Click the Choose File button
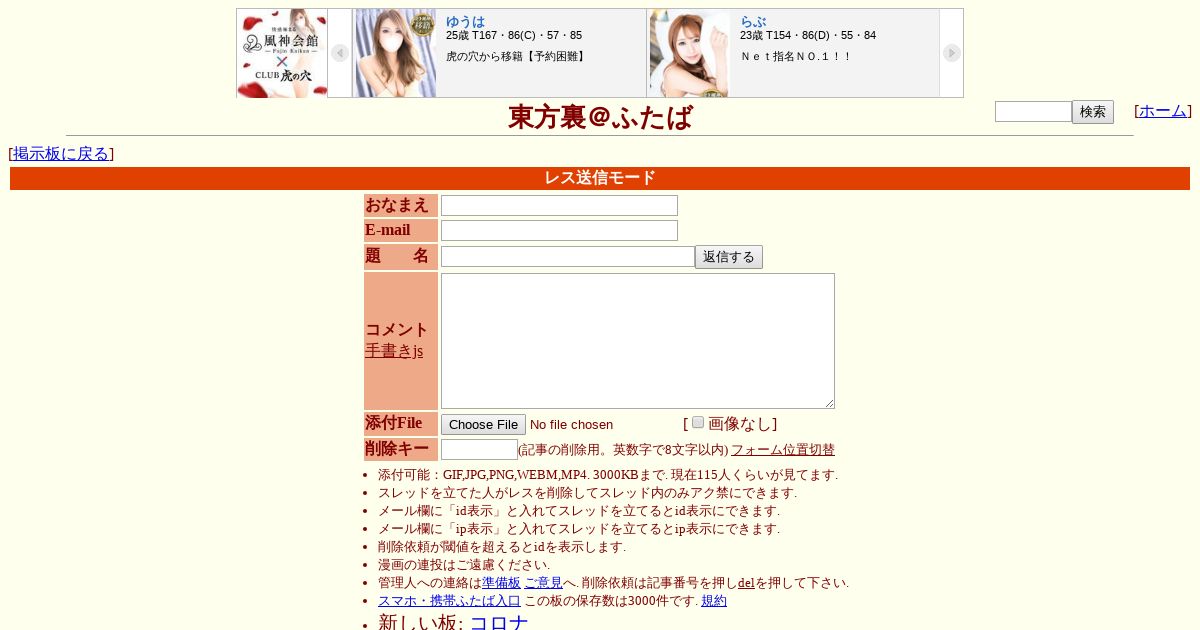This screenshot has height=630, width=1200. pyautogui.click(x=483, y=424)
